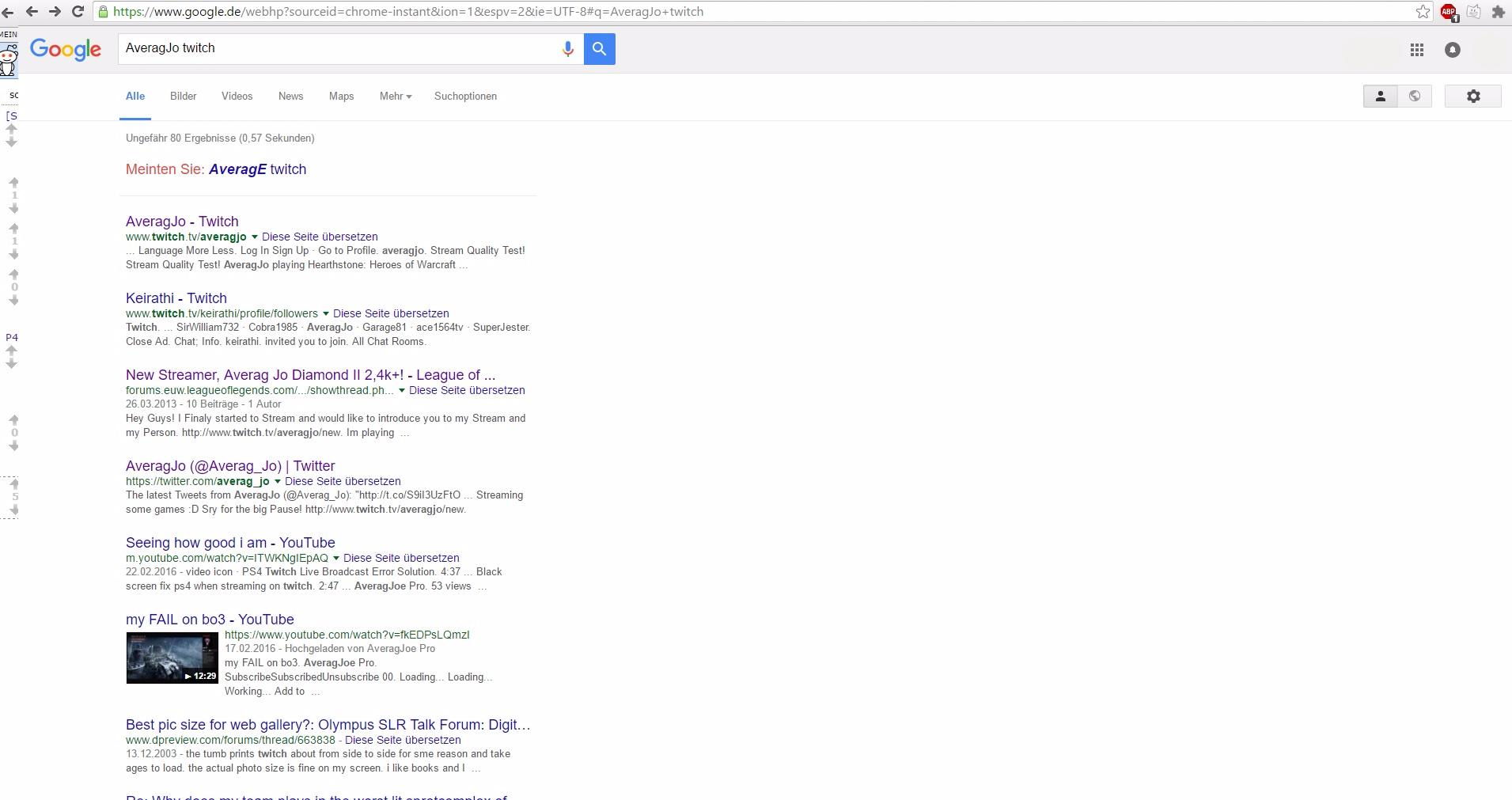Image resolution: width=1512 pixels, height=800 pixels.
Task: Toggle global results globe icon
Action: (x=1415, y=97)
